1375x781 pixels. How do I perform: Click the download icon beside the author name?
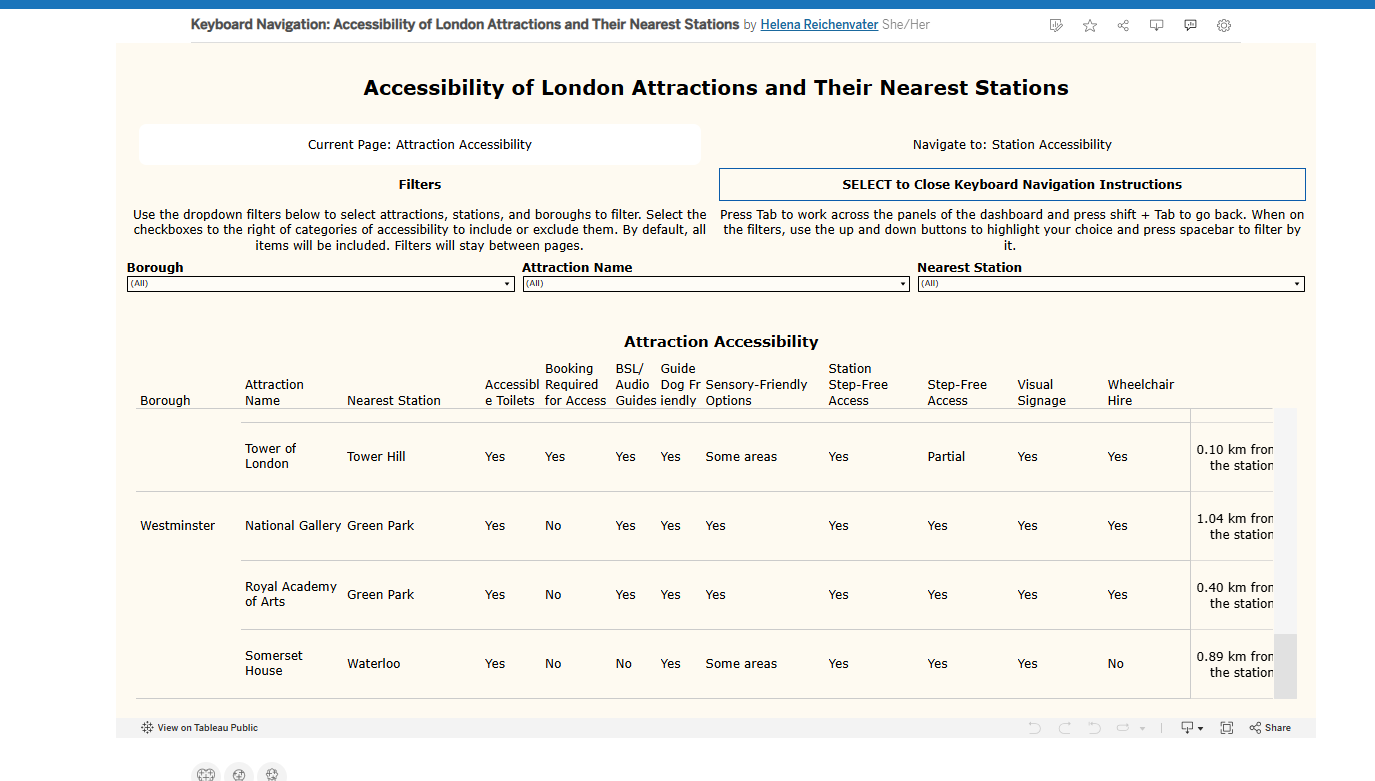[1157, 25]
